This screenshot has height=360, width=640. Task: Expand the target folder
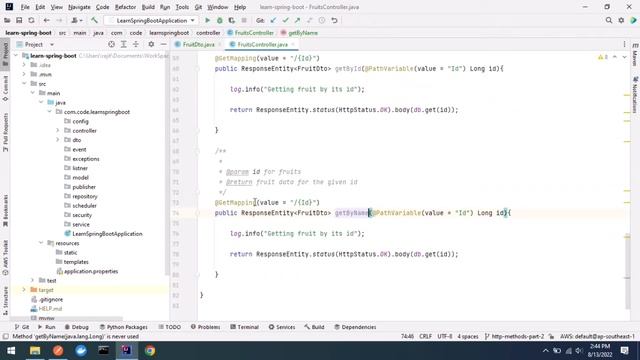coord(24,290)
